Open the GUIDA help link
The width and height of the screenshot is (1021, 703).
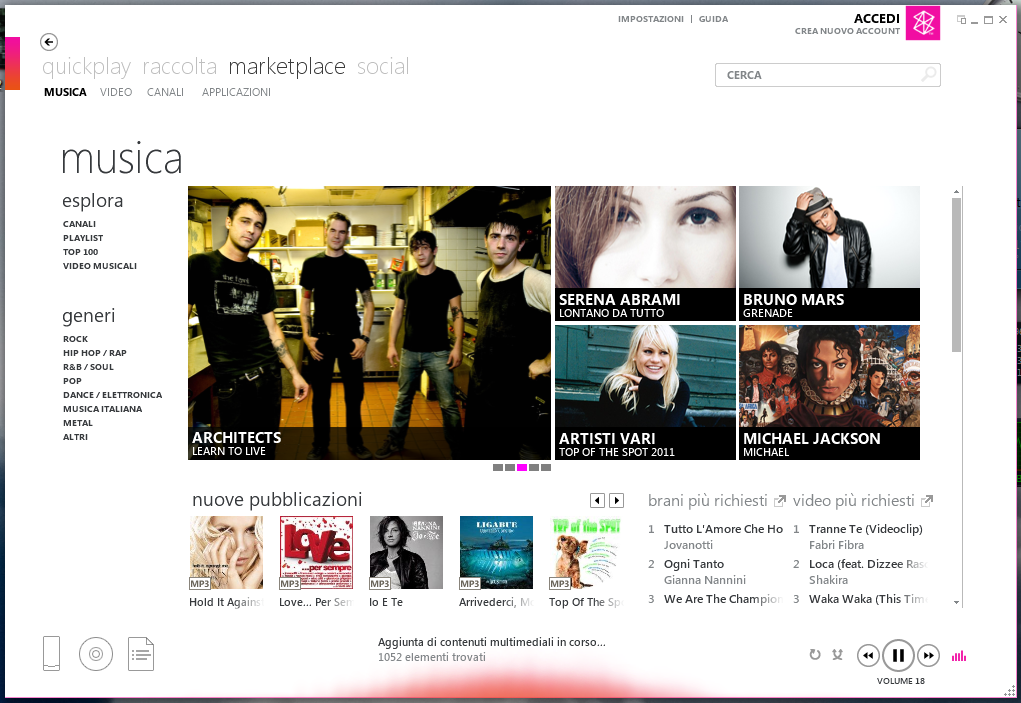714,19
